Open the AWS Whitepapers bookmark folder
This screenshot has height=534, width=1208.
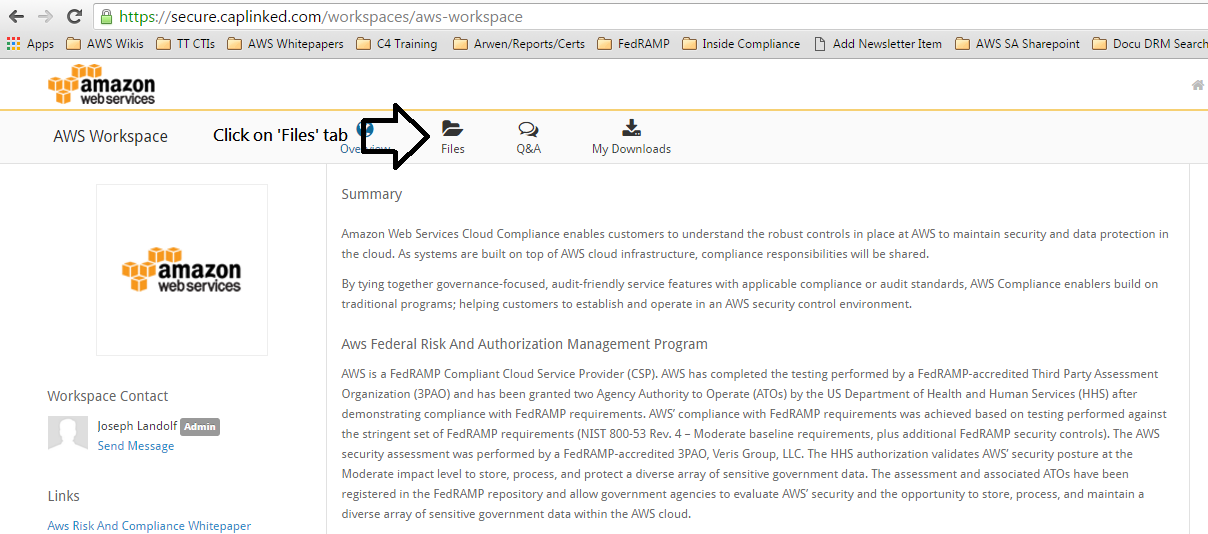[x=285, y=44]
